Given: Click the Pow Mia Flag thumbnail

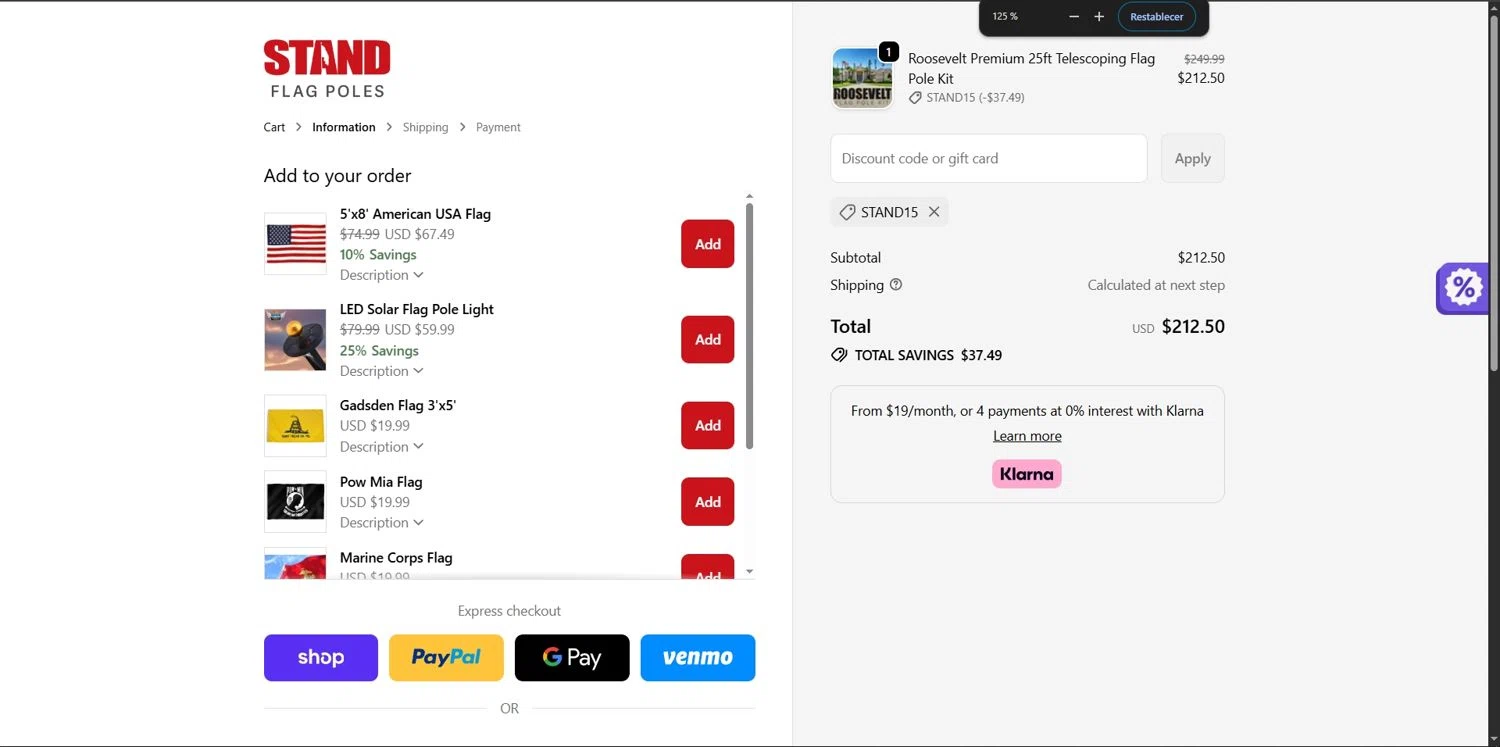Looking at the screenshot, I should pos(295,502).
